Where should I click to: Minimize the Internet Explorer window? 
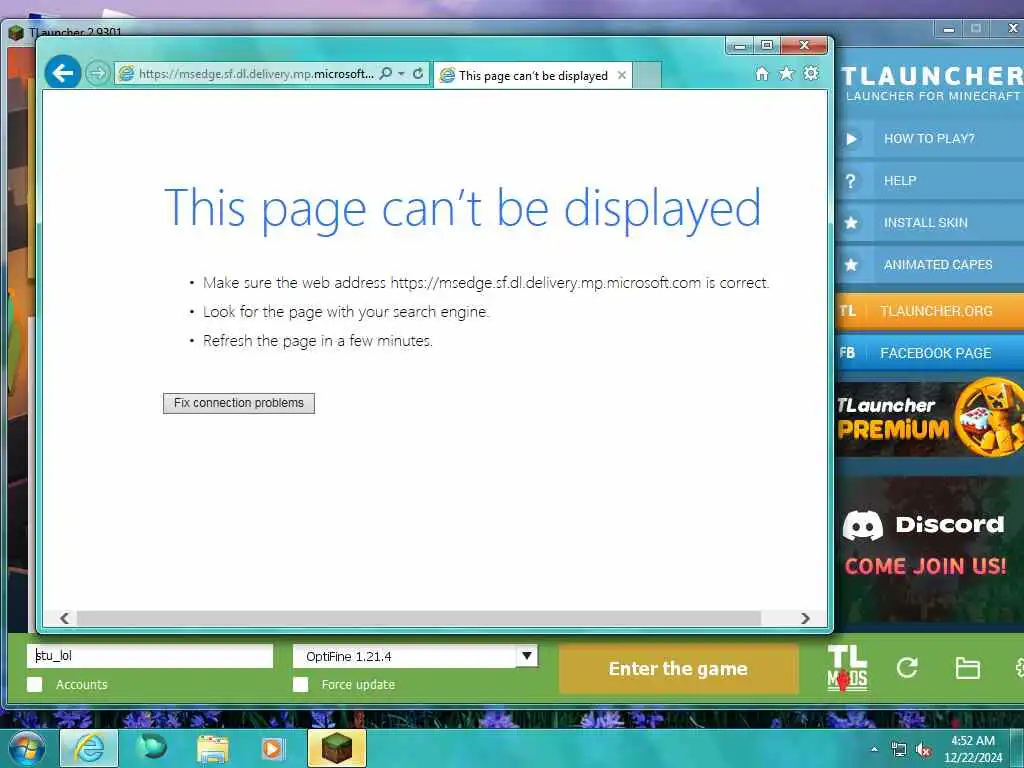coord(741,45)
